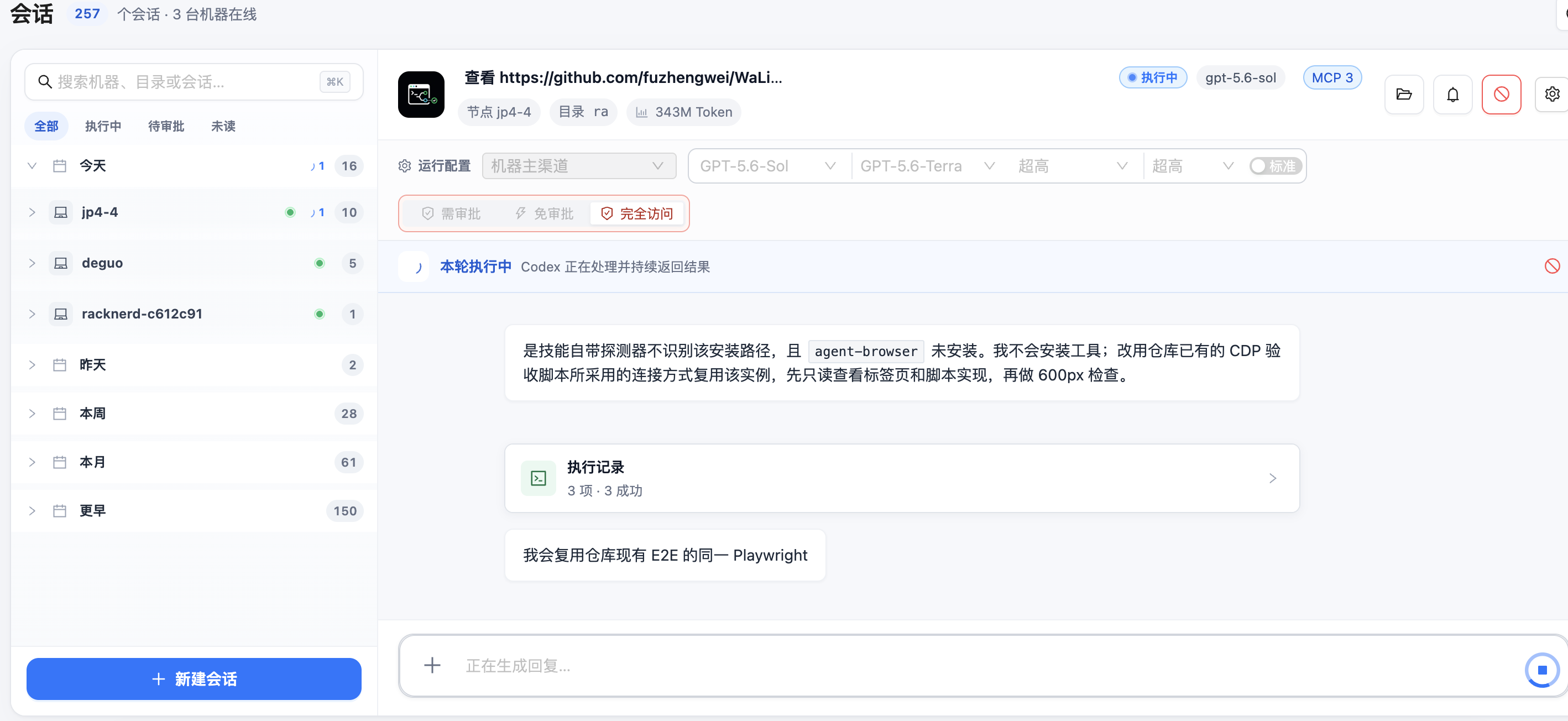Switch to the 全部 filter tab
1568x721 pixels.
[x=46, y=126]
